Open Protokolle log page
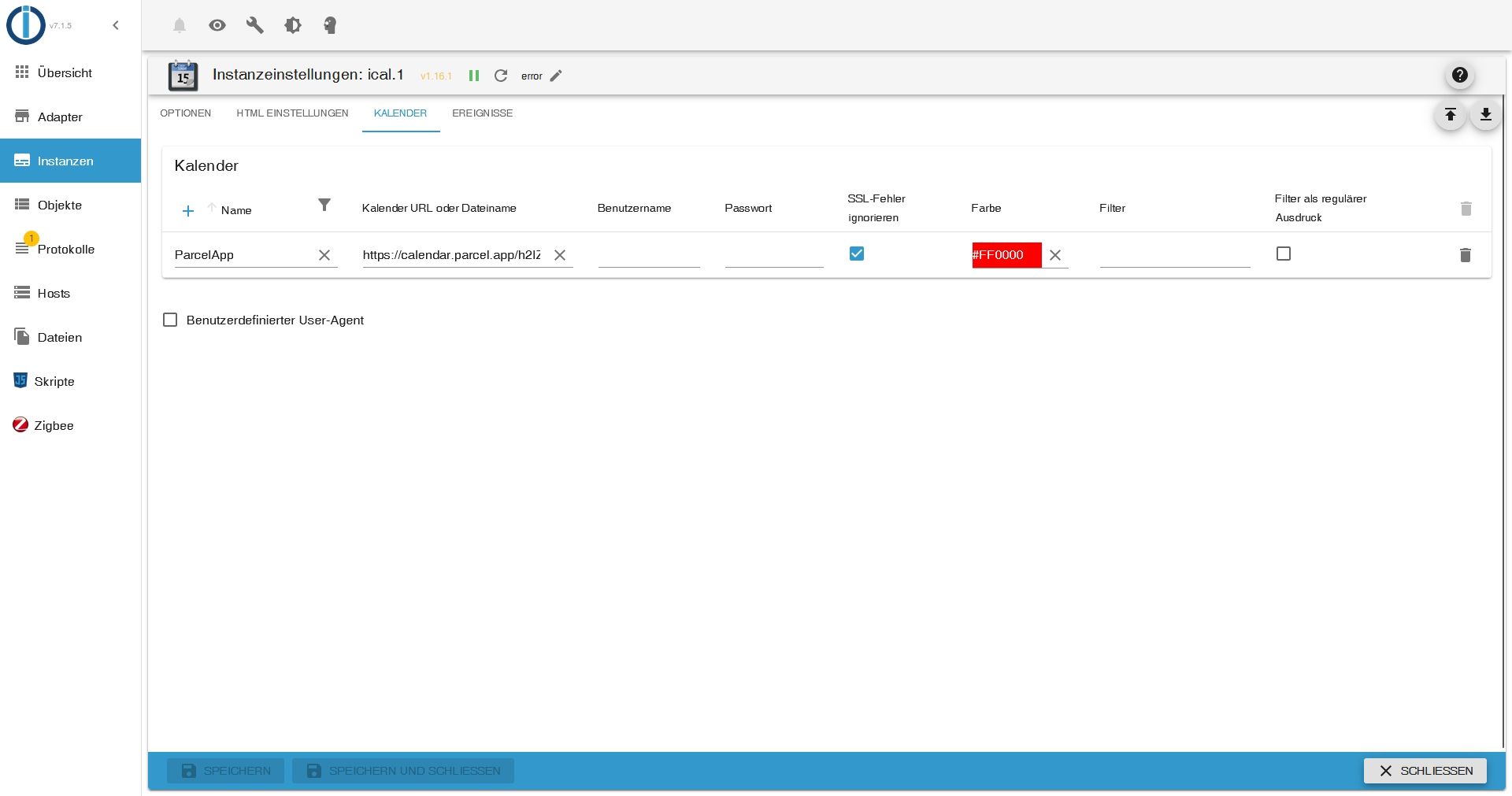The width and height of the screenshot is (1512, 796). (71, 249)
